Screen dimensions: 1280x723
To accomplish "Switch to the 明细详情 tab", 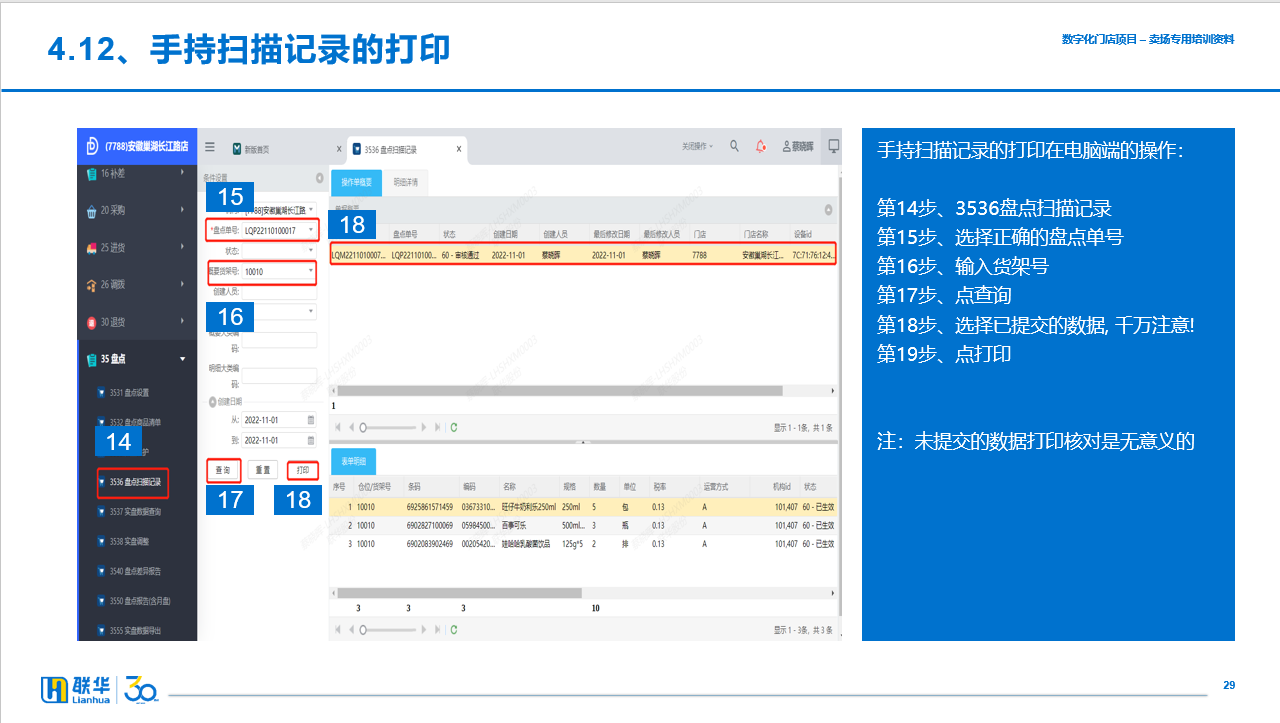I will coord(405,182).
